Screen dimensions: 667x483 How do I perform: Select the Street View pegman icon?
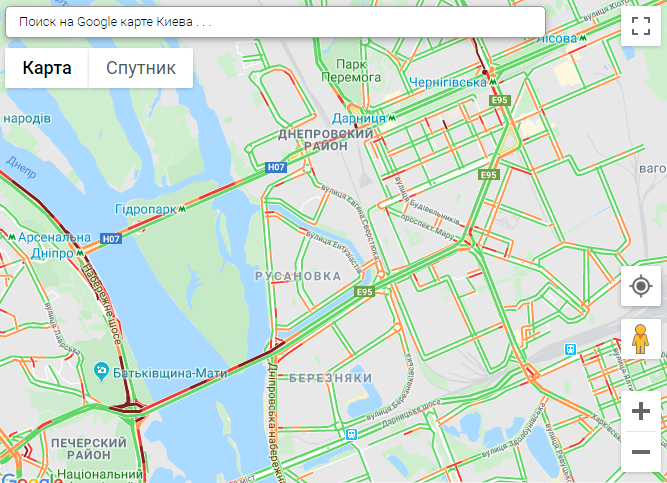641,339
